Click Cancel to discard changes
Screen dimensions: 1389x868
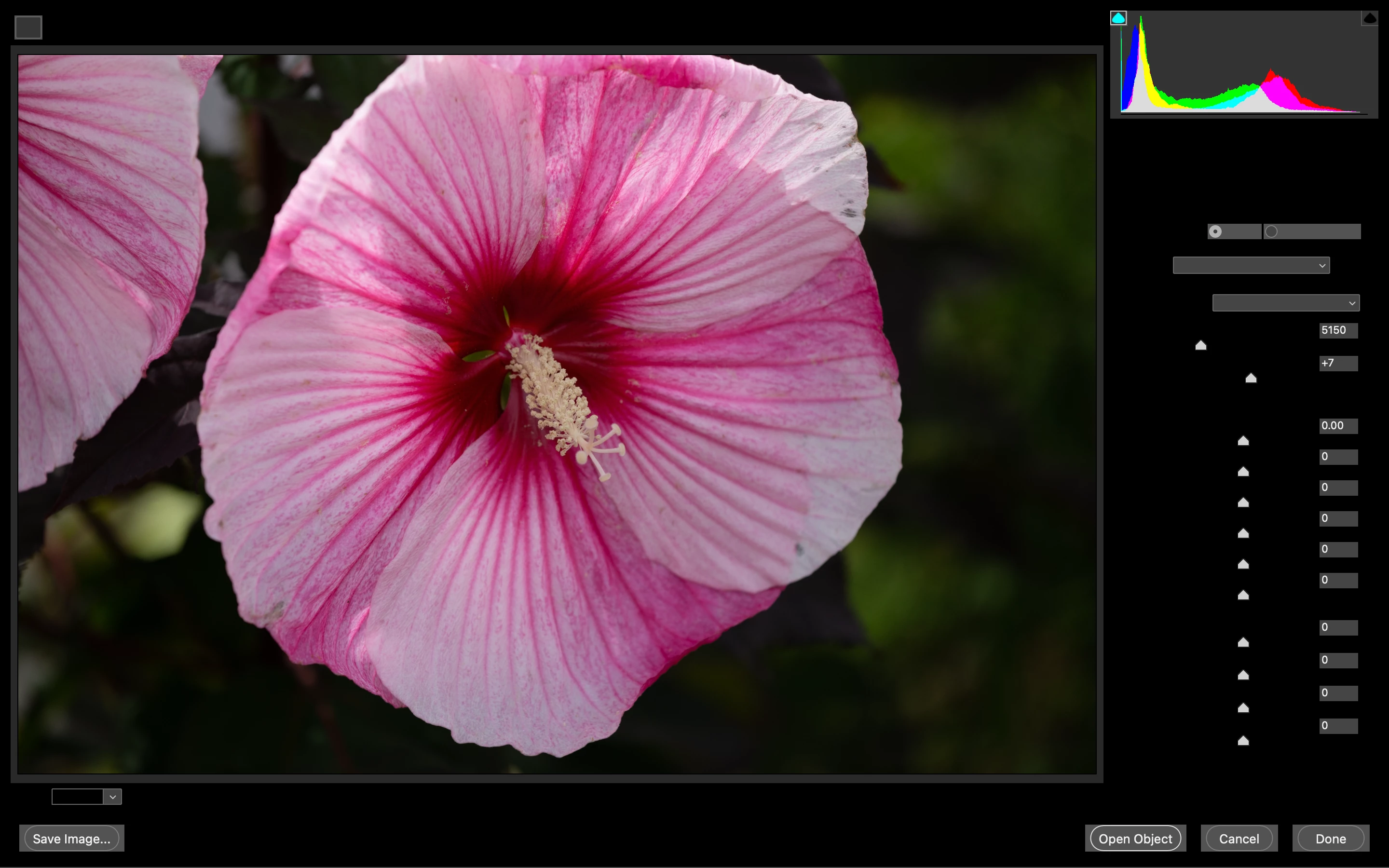[x=1239, y=838]
